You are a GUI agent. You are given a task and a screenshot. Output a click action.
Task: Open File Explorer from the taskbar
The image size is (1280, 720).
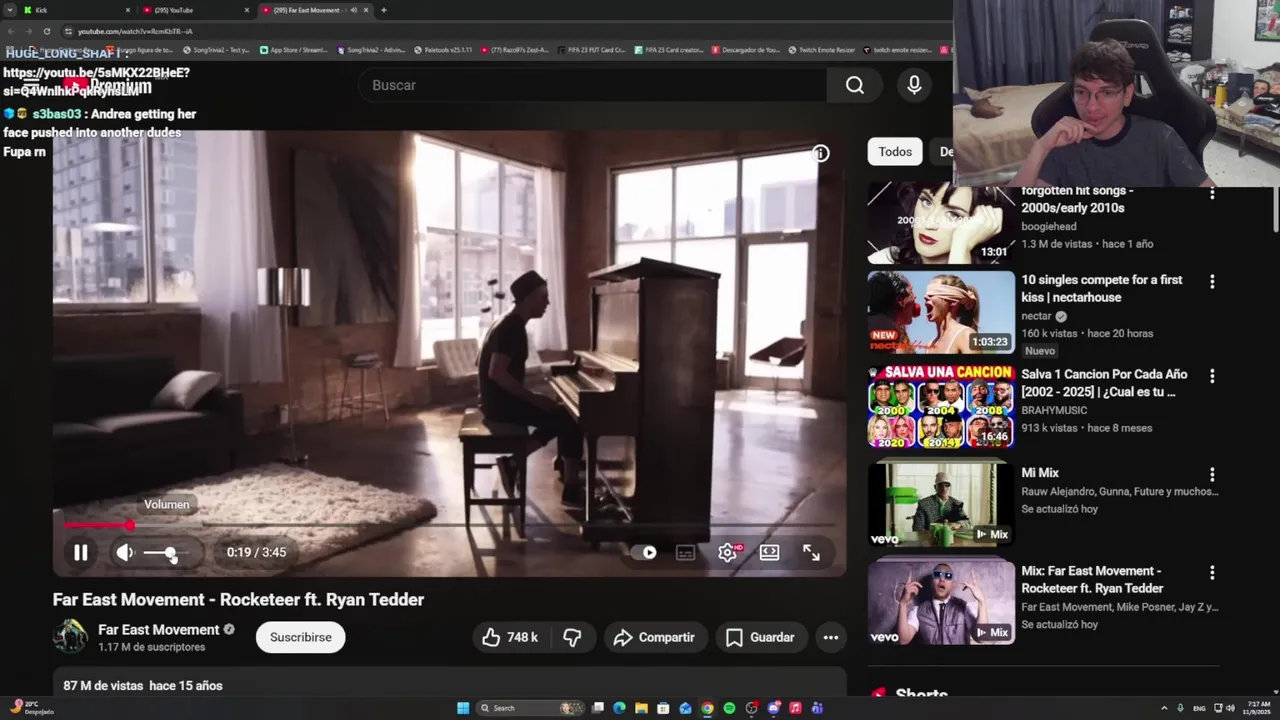(641, 708)
